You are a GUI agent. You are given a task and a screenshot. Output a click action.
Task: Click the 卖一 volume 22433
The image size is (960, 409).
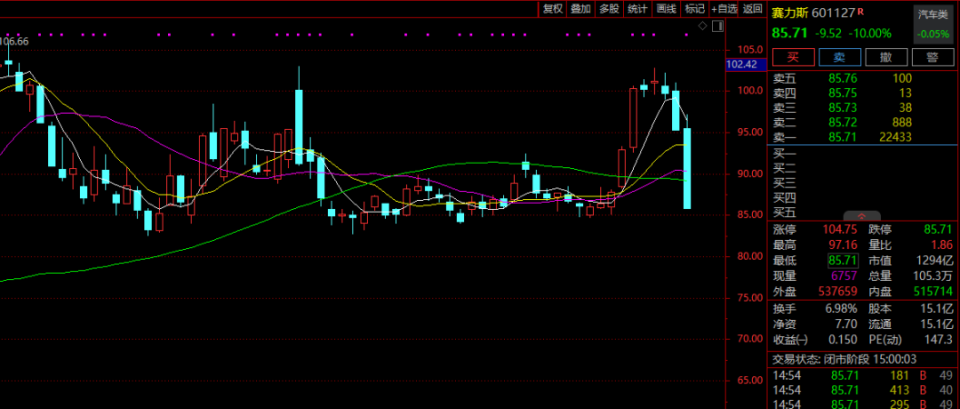(896, 137)
